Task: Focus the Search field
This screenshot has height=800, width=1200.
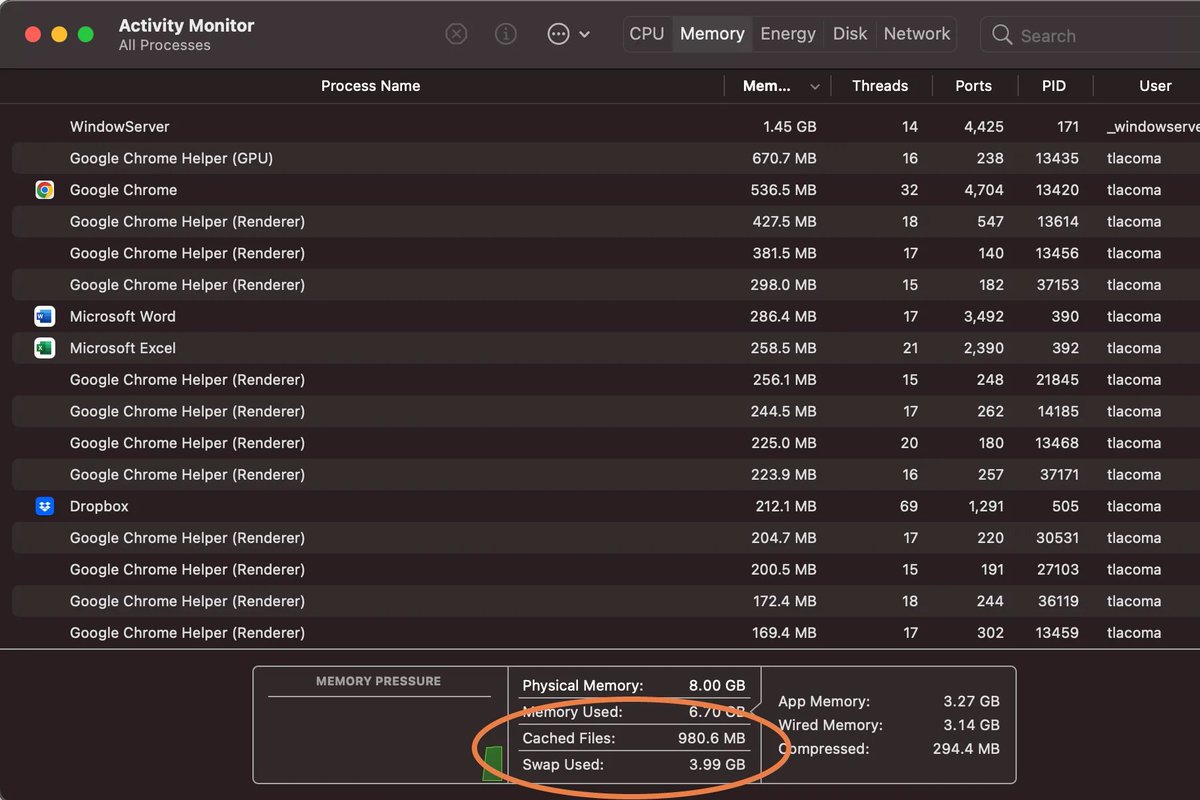Action: click(1090, 35)
